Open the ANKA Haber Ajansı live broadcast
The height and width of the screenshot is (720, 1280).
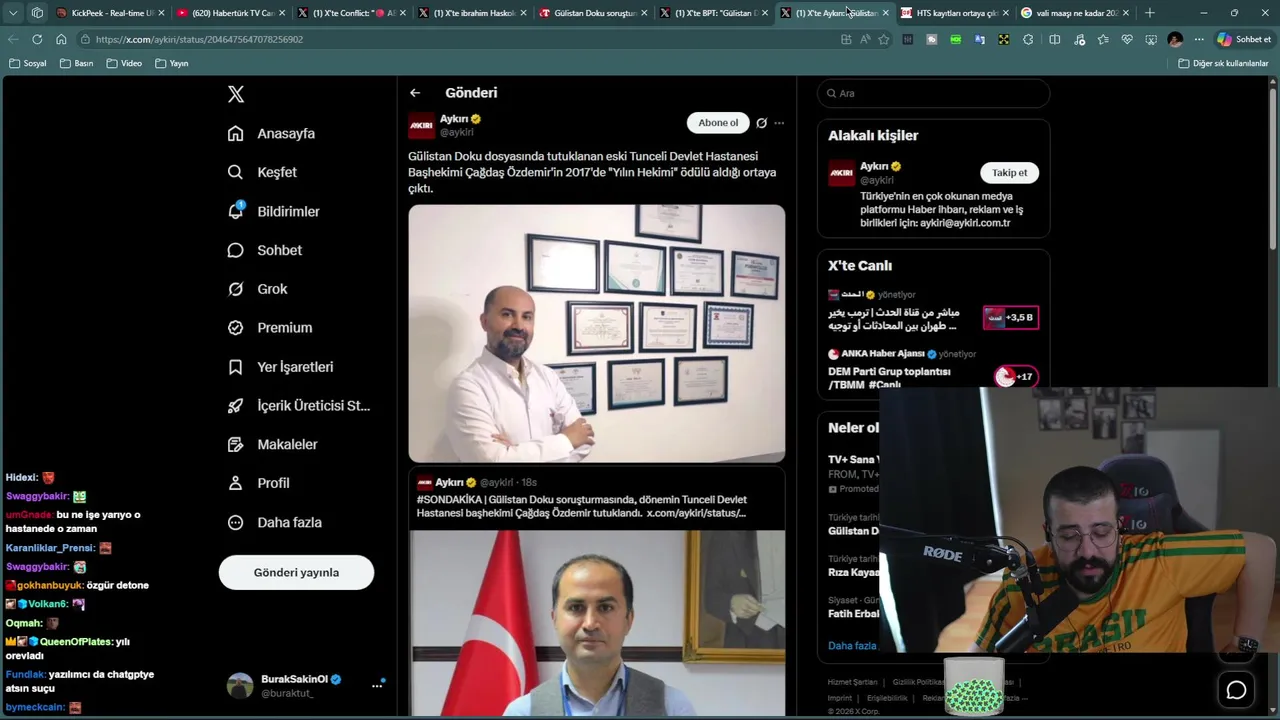(x=933, y=371)
